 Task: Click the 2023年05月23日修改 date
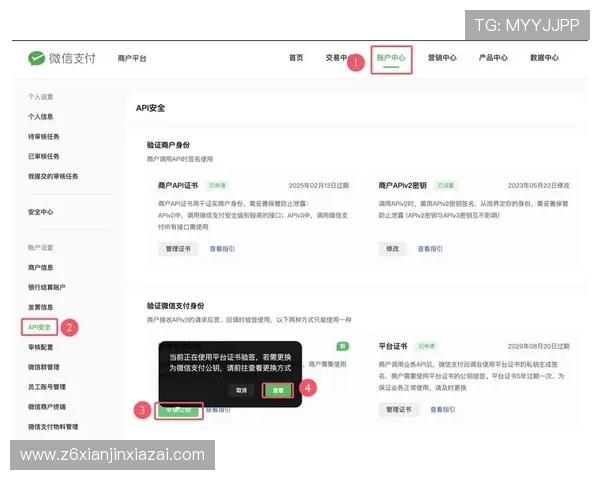[539, 186]
